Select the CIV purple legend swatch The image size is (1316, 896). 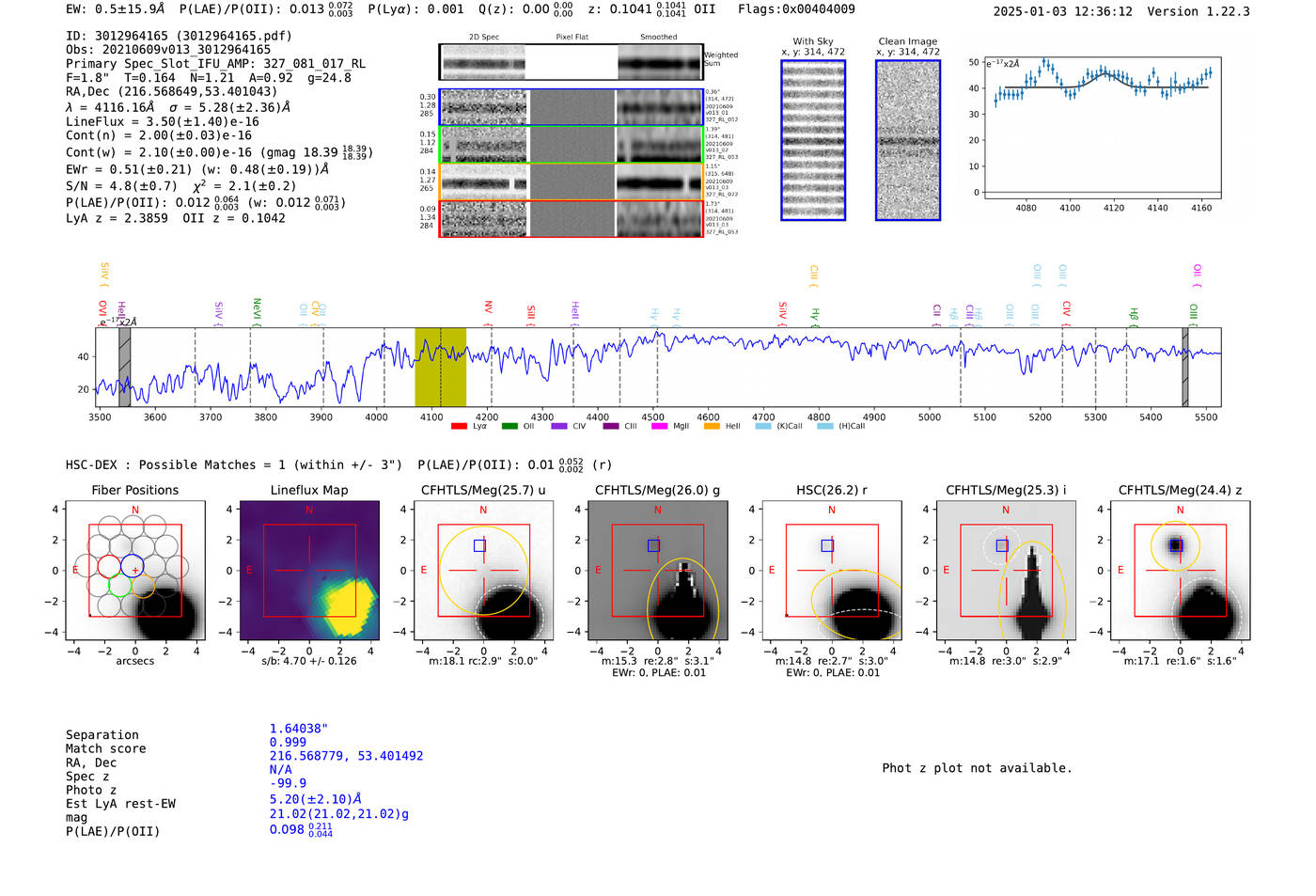559,427
